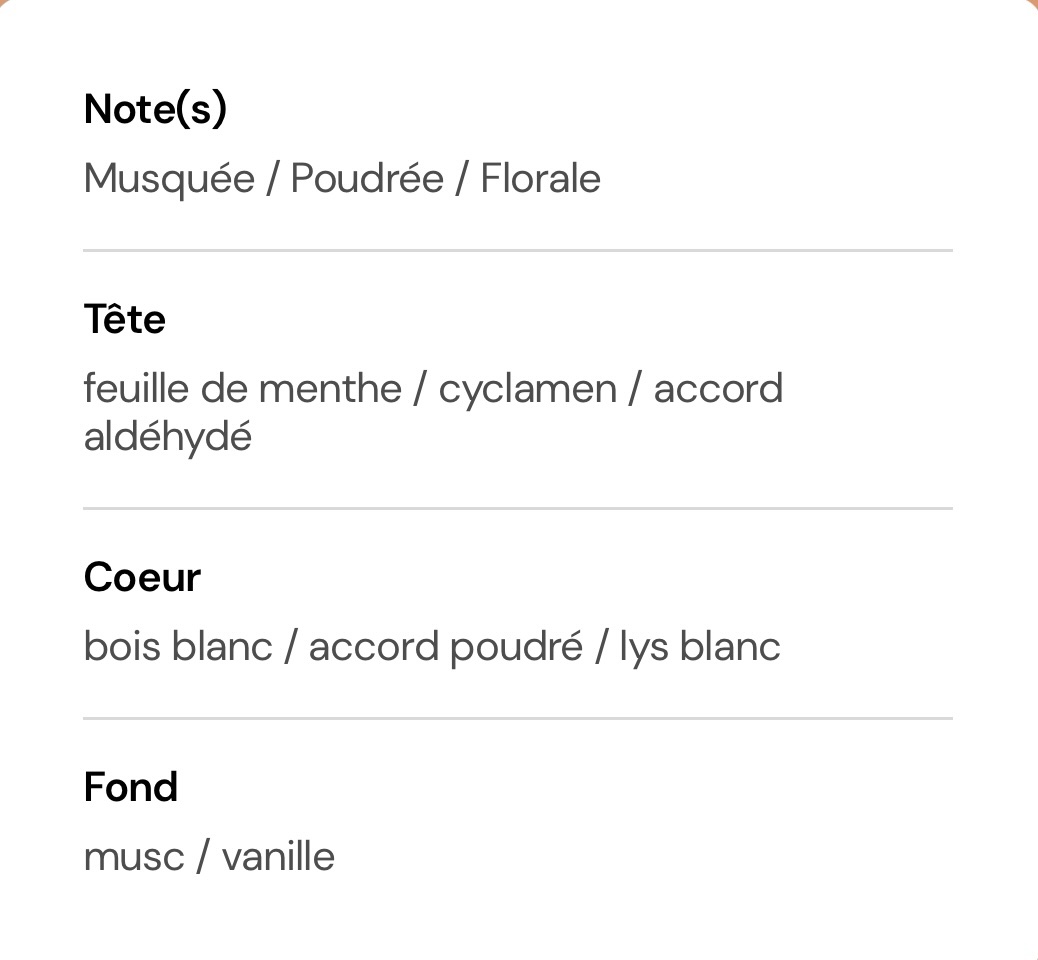
Task: Click the word accord in Tête row
Action: click(717, 388)
